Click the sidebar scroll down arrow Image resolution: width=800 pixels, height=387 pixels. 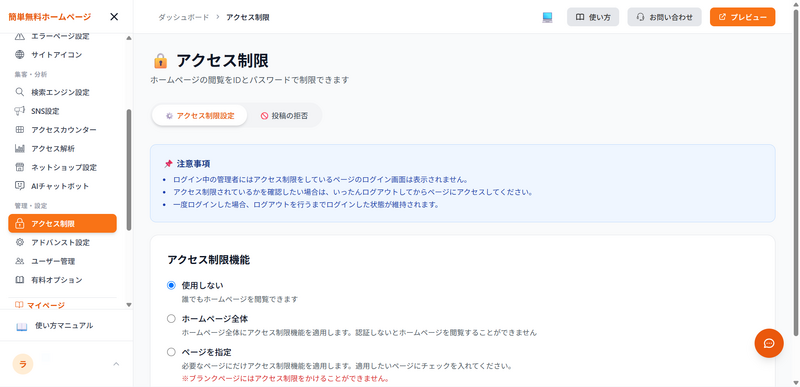click(x=129, y=305)
